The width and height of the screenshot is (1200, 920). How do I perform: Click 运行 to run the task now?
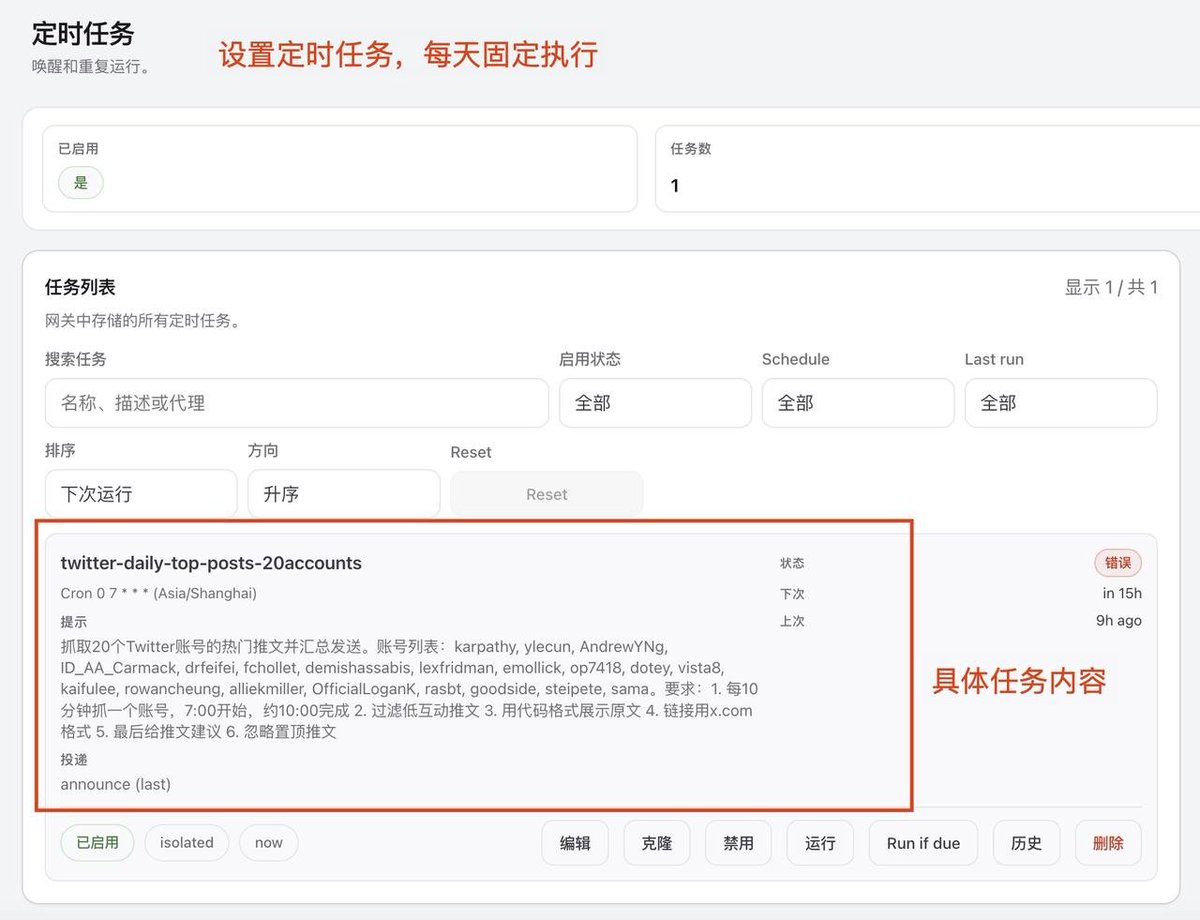click(x=819, y=843)
